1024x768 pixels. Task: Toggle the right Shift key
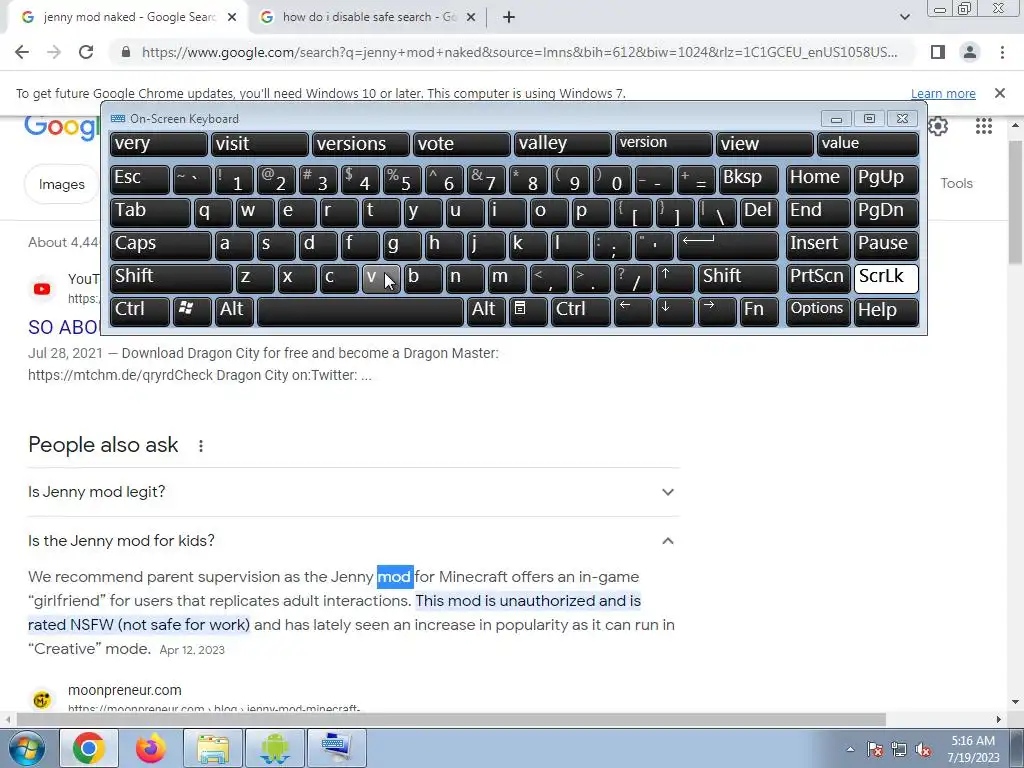click(x=738, y=278)
